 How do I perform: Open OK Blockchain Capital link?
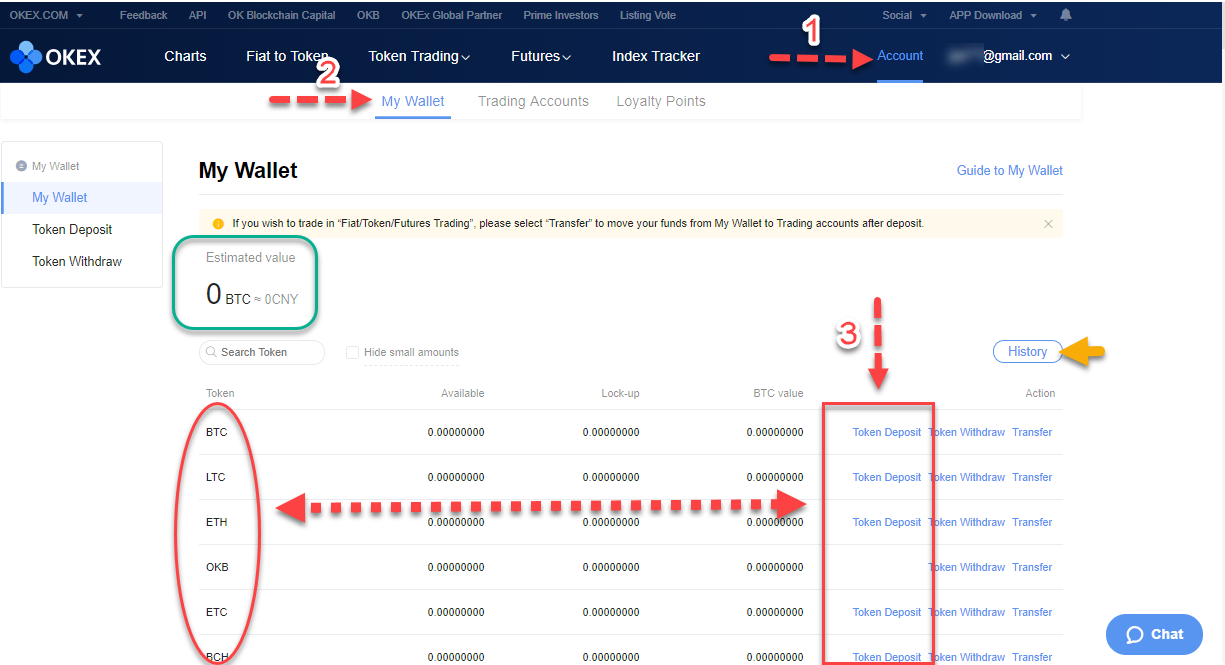click(282, 15)
